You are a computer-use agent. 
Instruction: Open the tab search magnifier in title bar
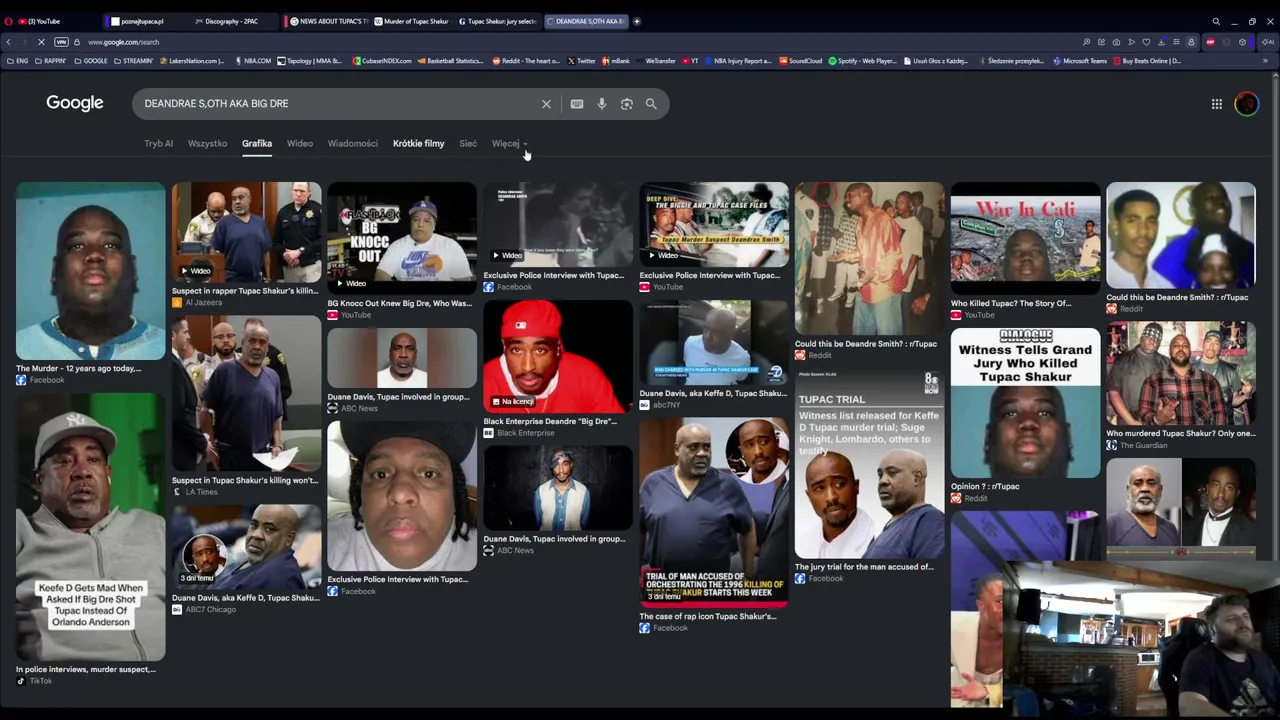(1216, 21)
